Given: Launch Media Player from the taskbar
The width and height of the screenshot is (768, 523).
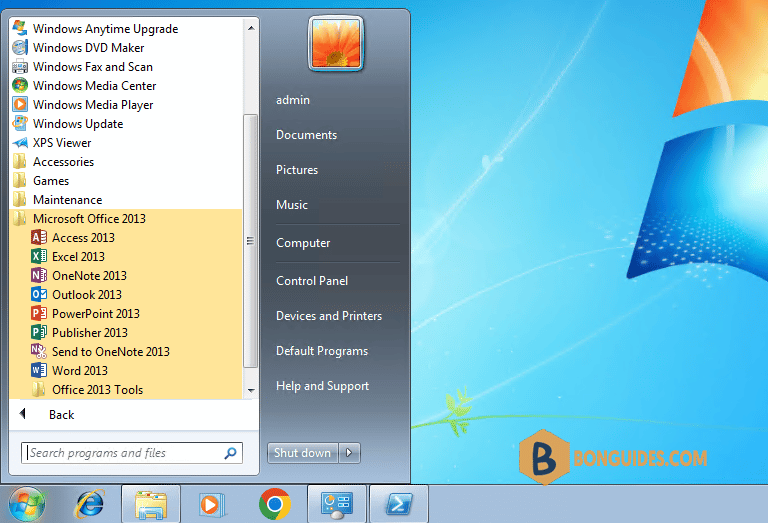Looking at the screenshot, I should click(212, 504).
